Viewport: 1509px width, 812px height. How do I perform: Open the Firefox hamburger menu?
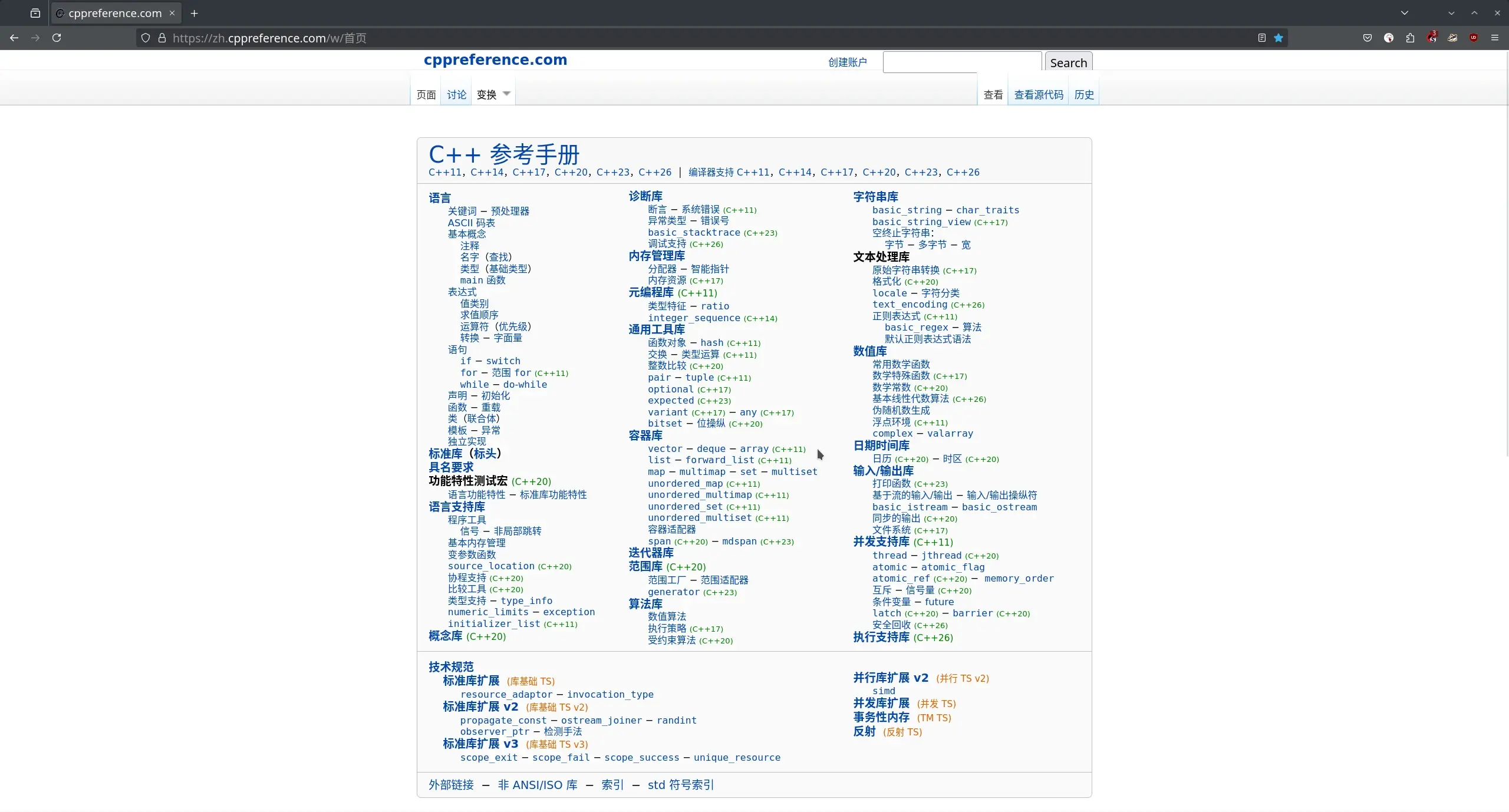click(x=1495, y=38)
